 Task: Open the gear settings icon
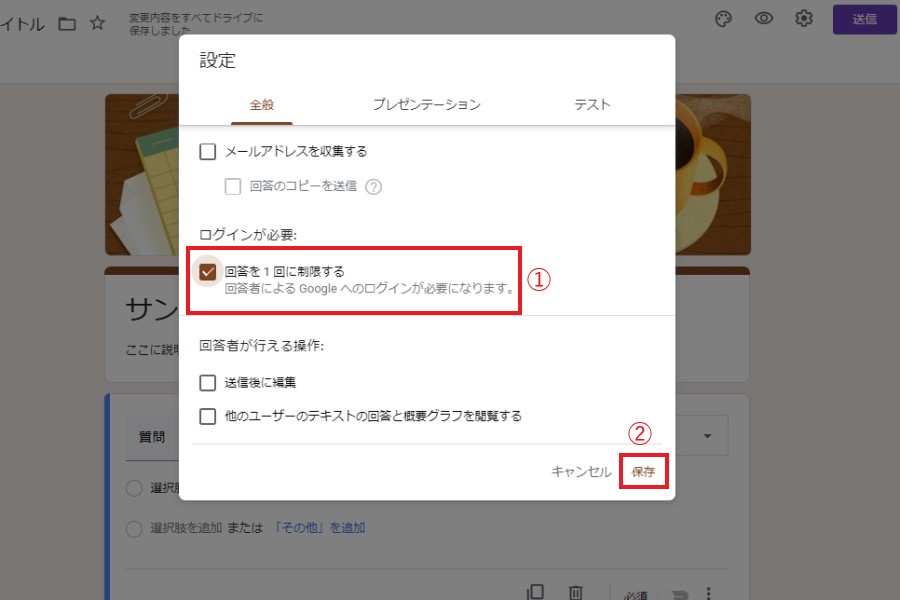coord(803,19)
